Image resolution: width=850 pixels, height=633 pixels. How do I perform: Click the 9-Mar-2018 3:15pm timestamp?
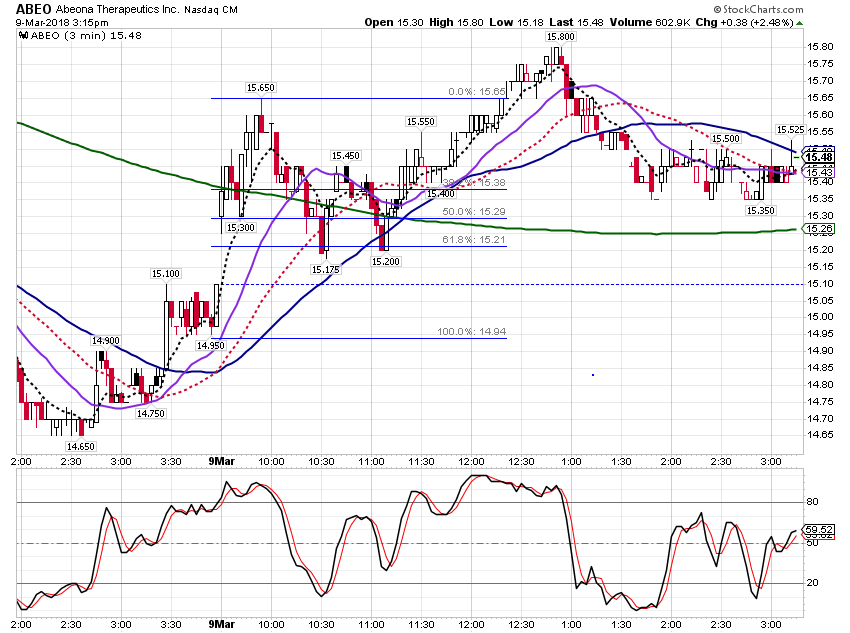[62, 23]
